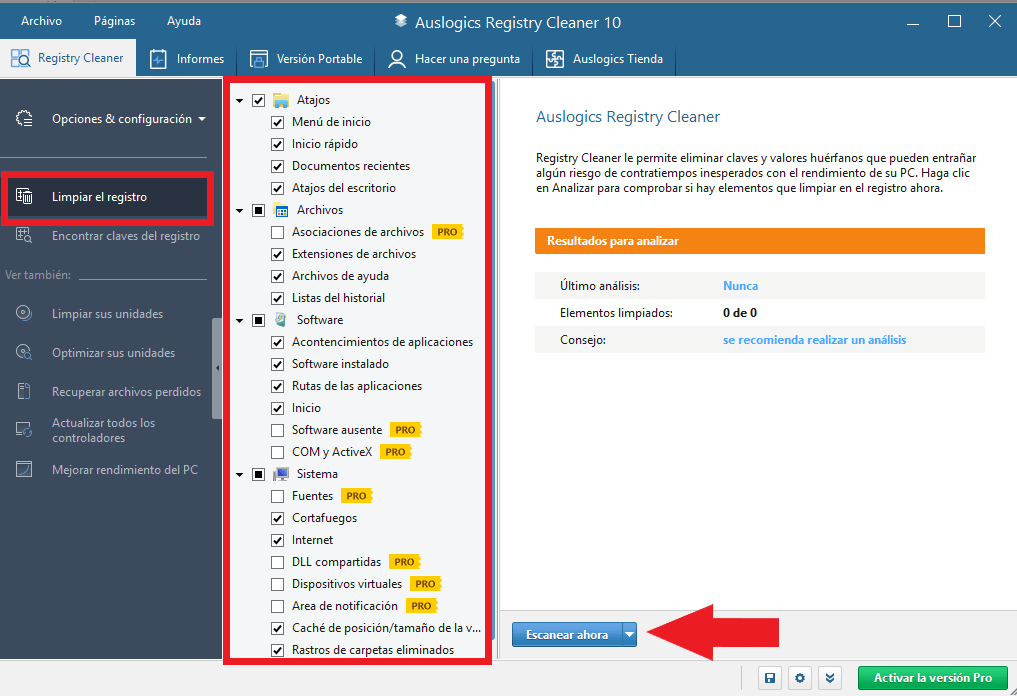Image resolution: width=1017 pixels, height=696 pixels.
Task: Click the sidebar vertical scrollbar
Action: tap(217, 368)
